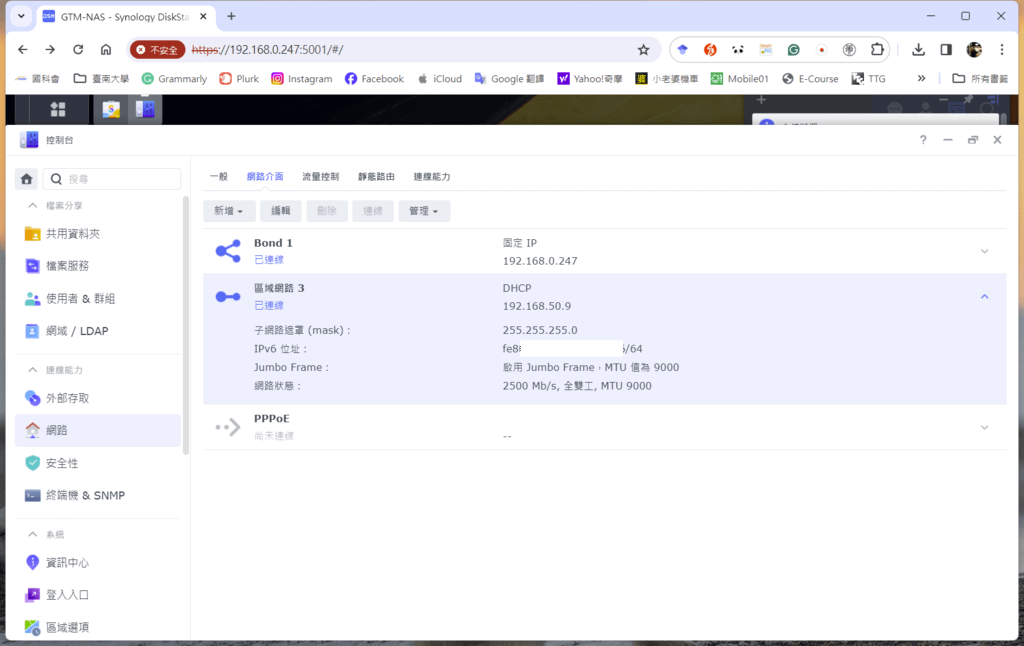The height and width of the screenshot is (646, 1024).
Task: Bookmark this page with the star icon
Action: coord(643,50)
